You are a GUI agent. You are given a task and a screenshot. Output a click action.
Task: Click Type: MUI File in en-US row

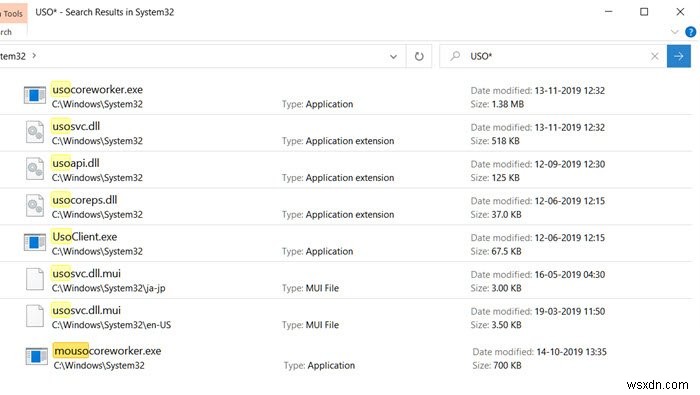[x=310, y=324]
